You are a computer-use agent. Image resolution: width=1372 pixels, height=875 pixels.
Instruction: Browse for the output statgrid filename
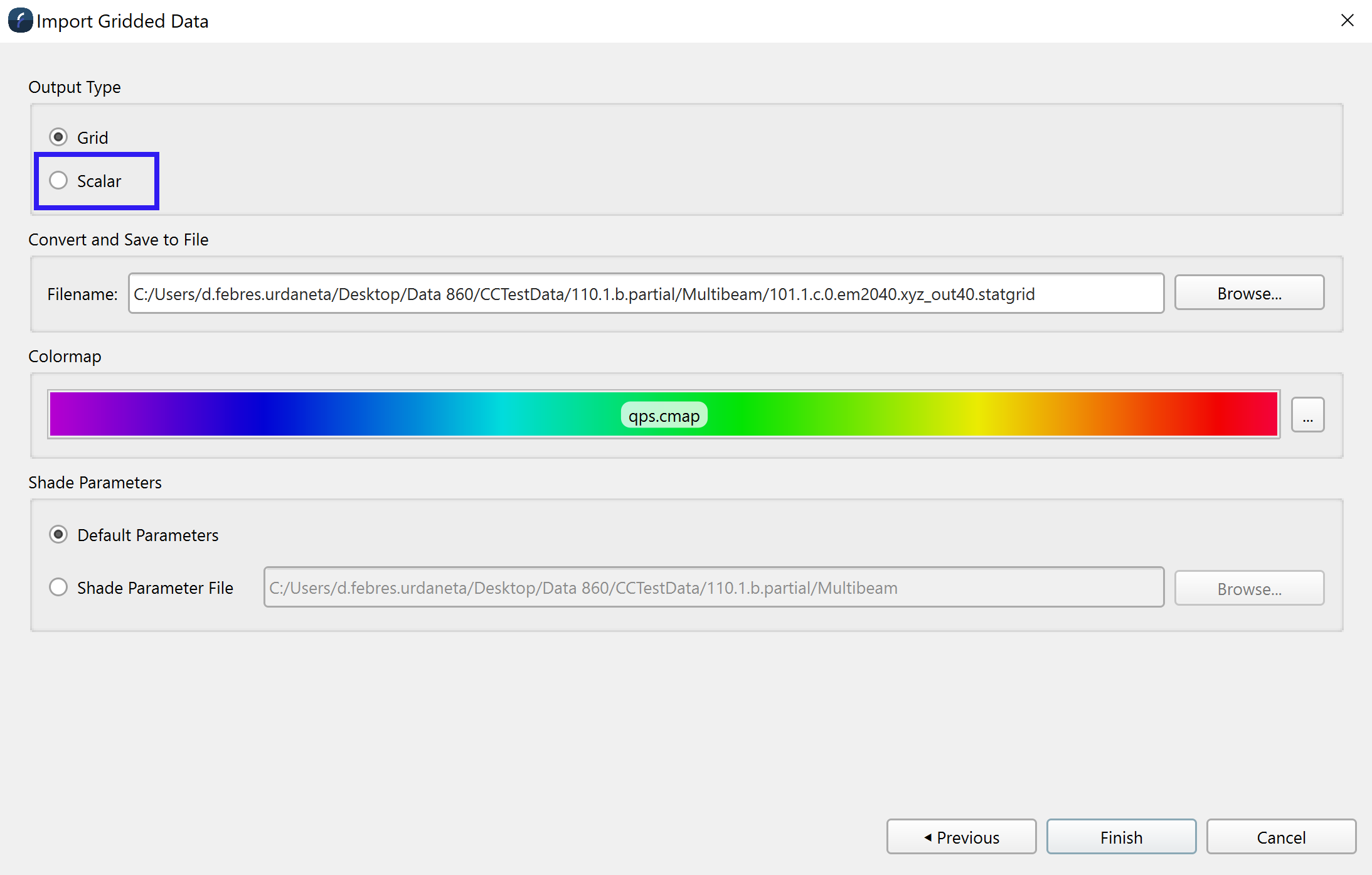[1248, 293]
